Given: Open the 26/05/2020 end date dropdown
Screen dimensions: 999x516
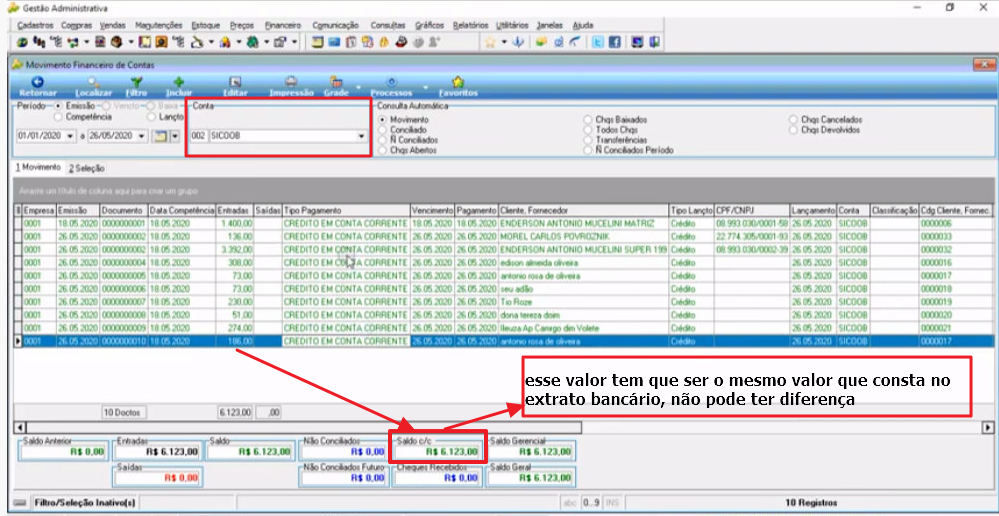Looking at the screenshot, I should tap(141, 136).
